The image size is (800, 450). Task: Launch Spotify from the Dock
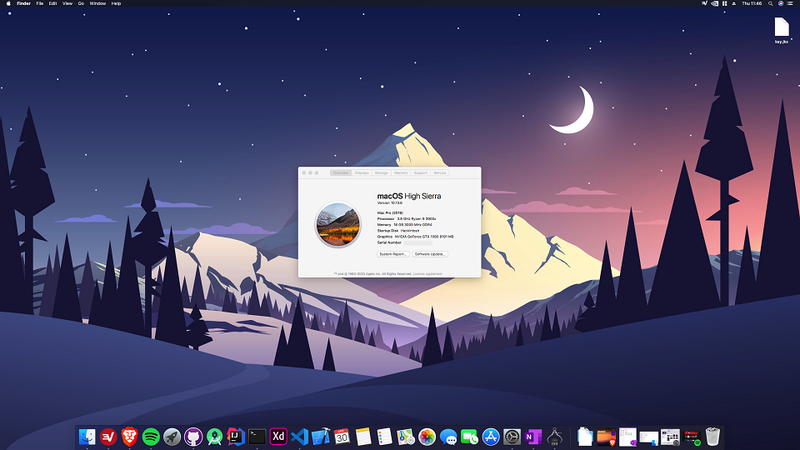[151, 437]
